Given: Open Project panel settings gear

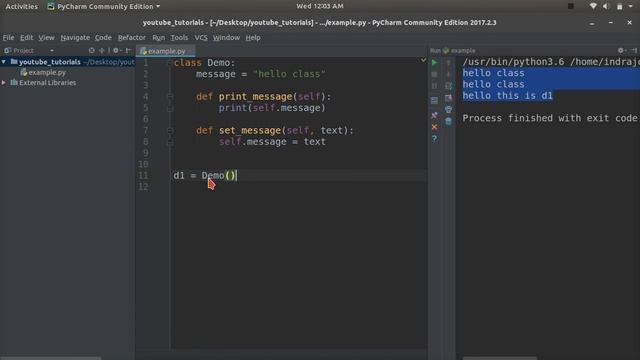Looking at the screenshot, I should tap(116, 51).
